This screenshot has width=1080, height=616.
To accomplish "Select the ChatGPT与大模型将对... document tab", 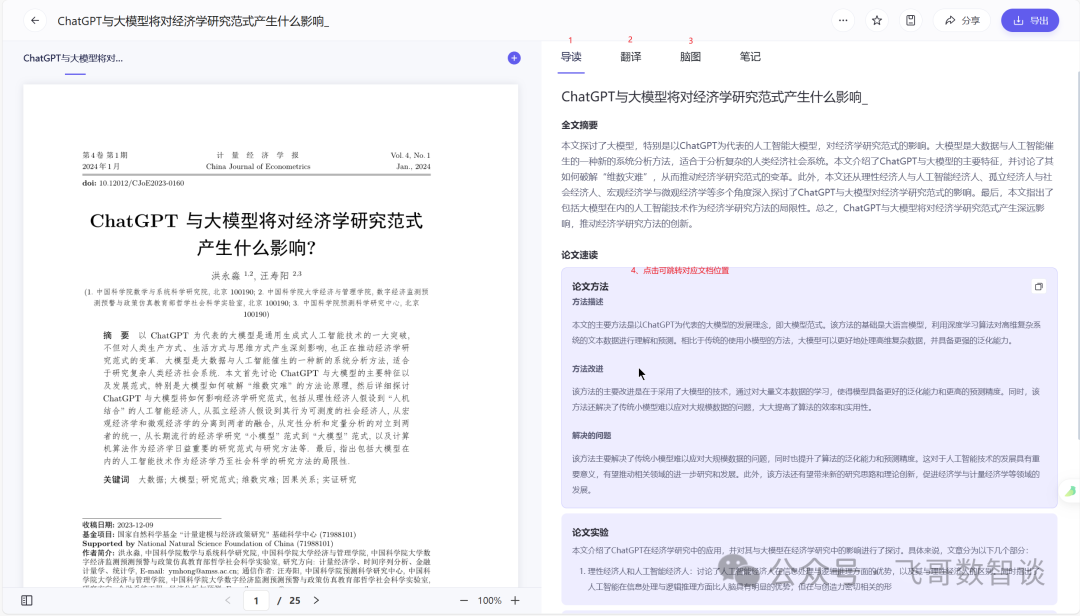I will 73,59.
